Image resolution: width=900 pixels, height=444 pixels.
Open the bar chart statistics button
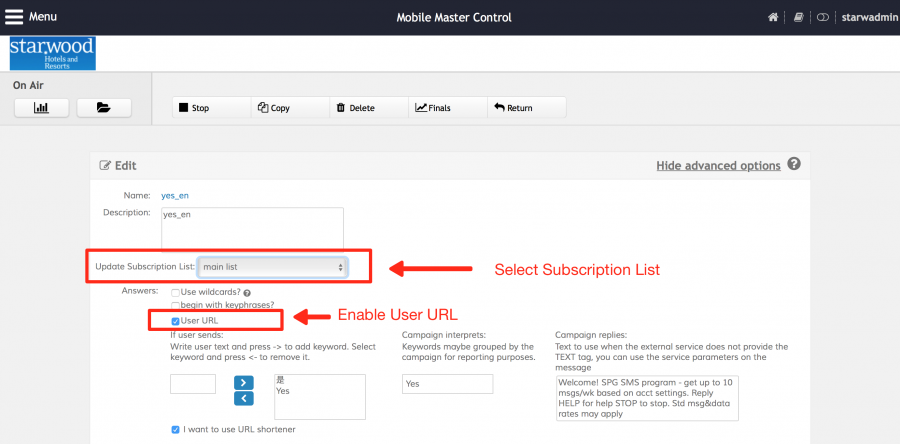[42, 107]
